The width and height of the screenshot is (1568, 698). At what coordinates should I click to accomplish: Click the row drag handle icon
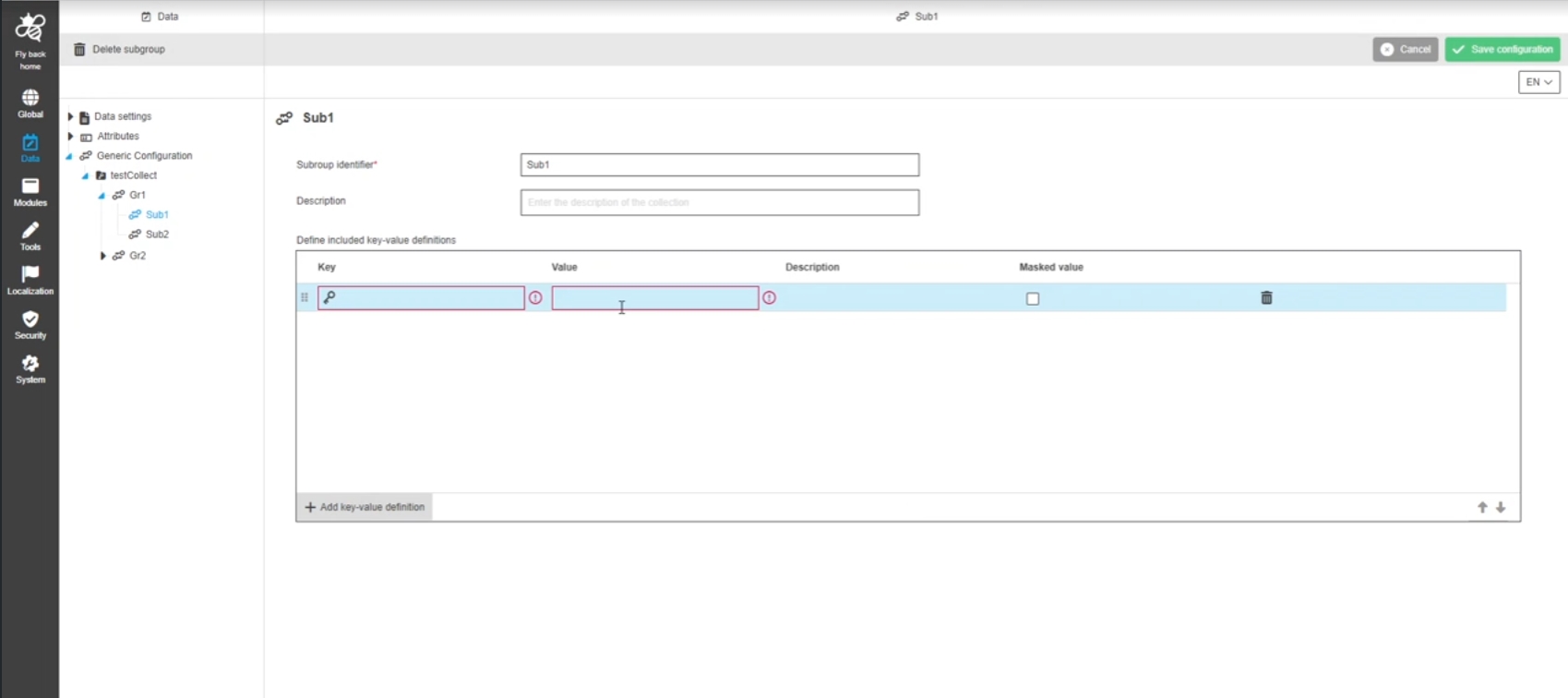(x=305, y=297)
